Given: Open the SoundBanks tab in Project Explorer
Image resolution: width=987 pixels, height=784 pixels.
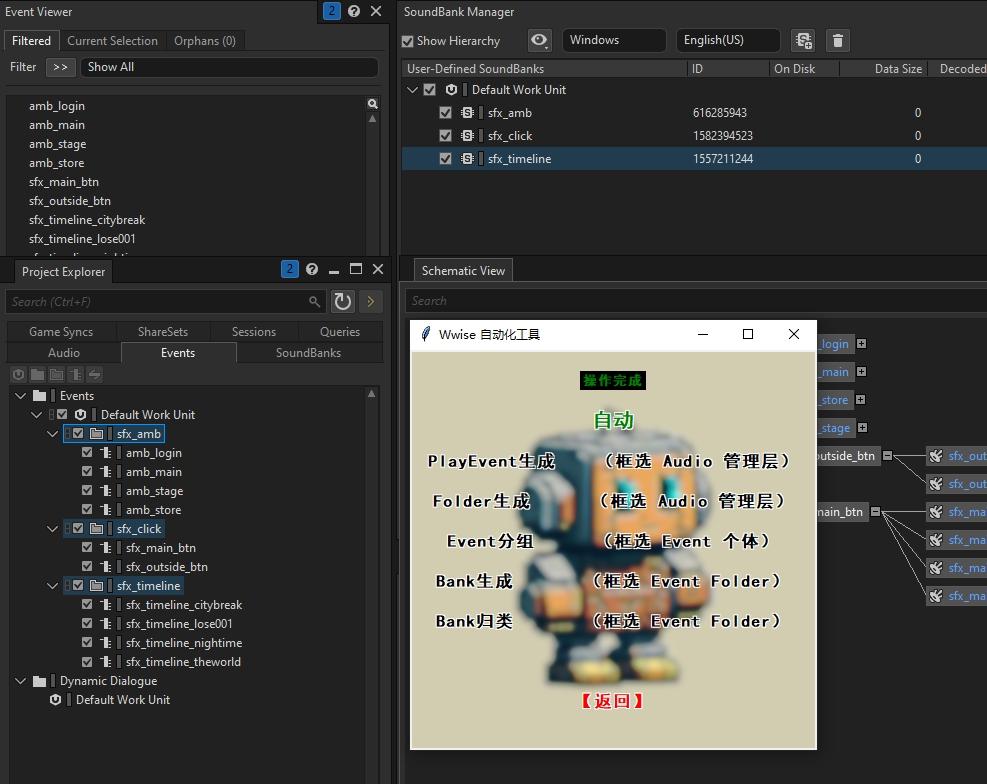Looking at the screenshot, I should (x=308, y=353).
